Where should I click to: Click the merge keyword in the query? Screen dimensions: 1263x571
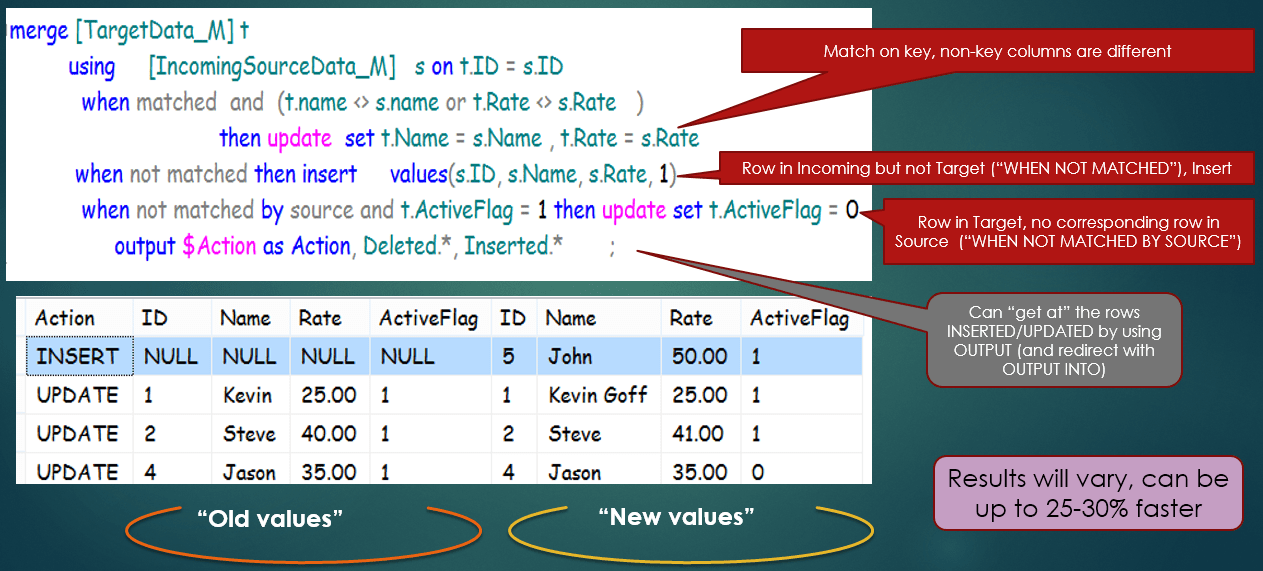(x=39, y=31)
